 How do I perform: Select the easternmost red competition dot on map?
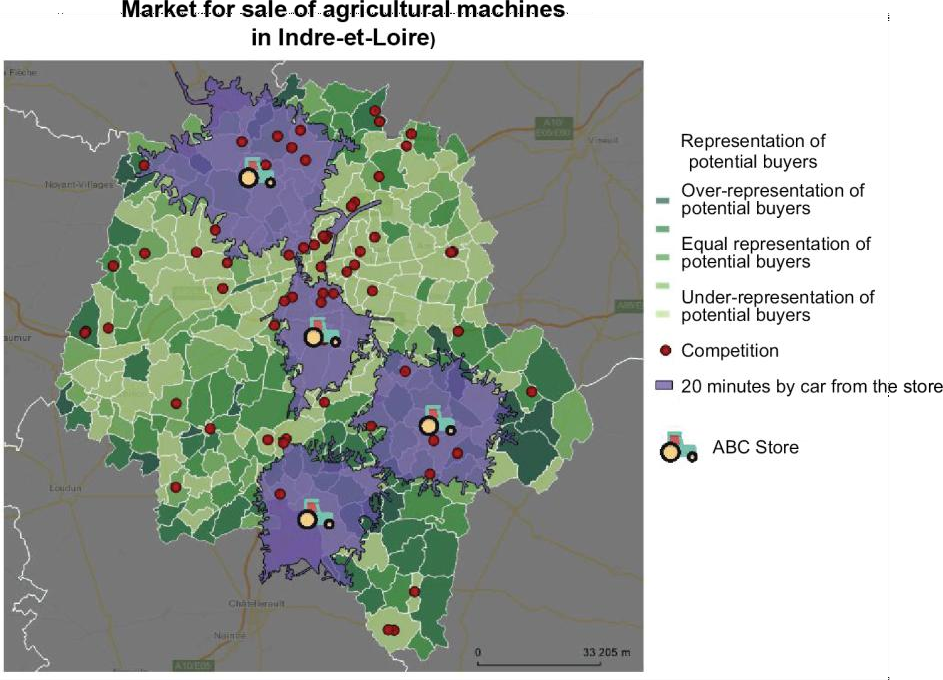531,391
